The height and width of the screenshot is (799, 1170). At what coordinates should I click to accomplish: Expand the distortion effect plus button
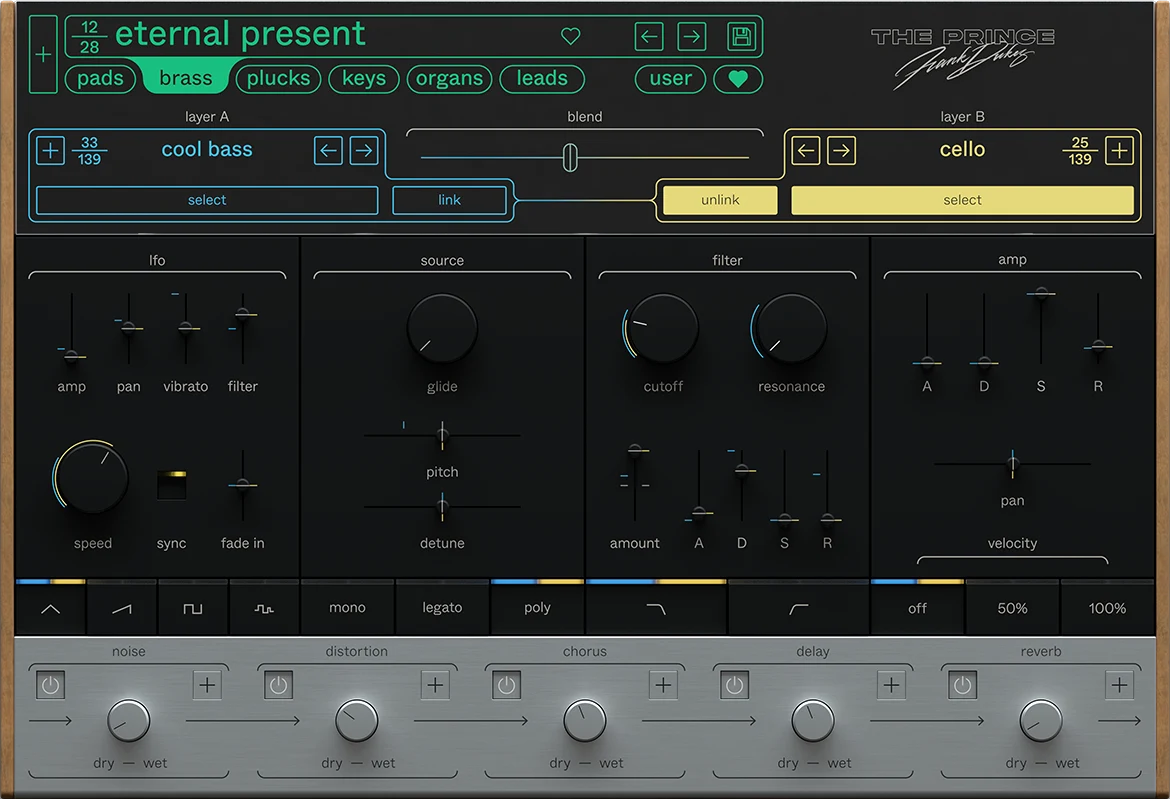(x=435, y=685)
